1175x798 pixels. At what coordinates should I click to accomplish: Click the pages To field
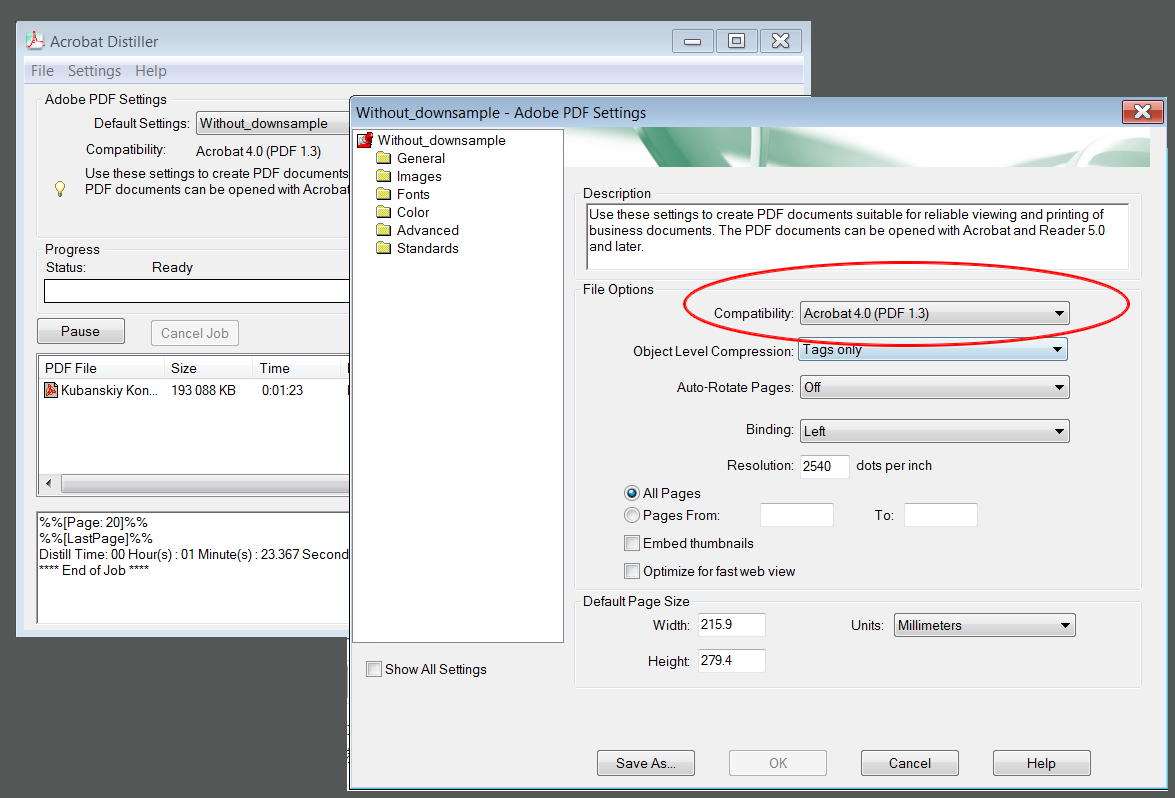[940, 515]
